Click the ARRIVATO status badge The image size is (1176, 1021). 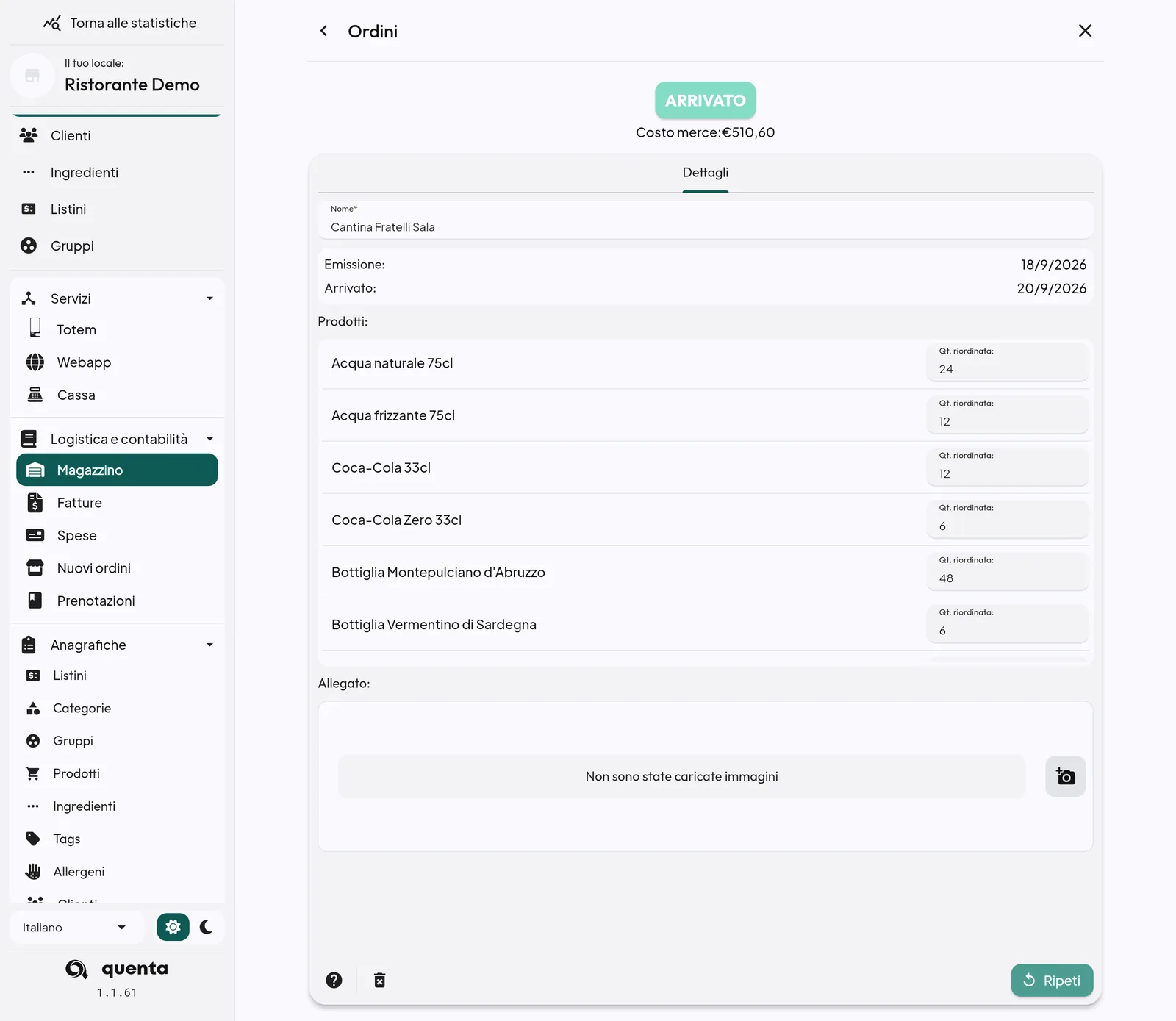[x=706, y=100]
